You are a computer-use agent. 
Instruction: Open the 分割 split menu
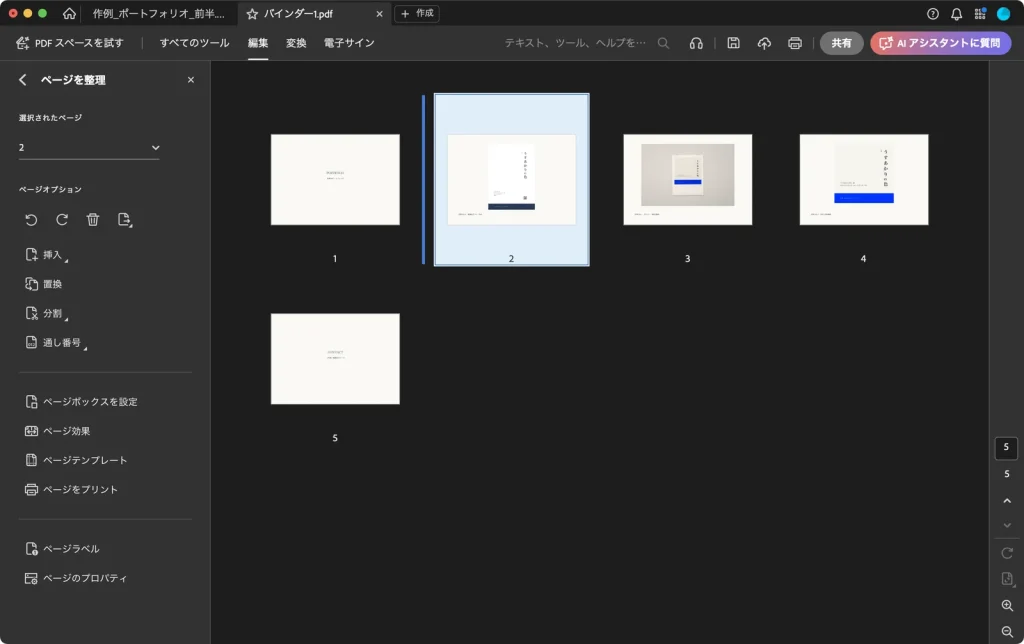point(46,314)
